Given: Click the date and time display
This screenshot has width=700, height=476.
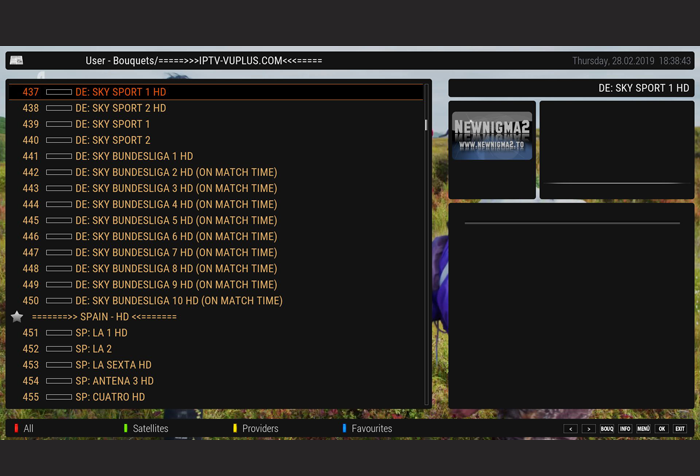Looking at the screenshot, I should coord(631,61).
